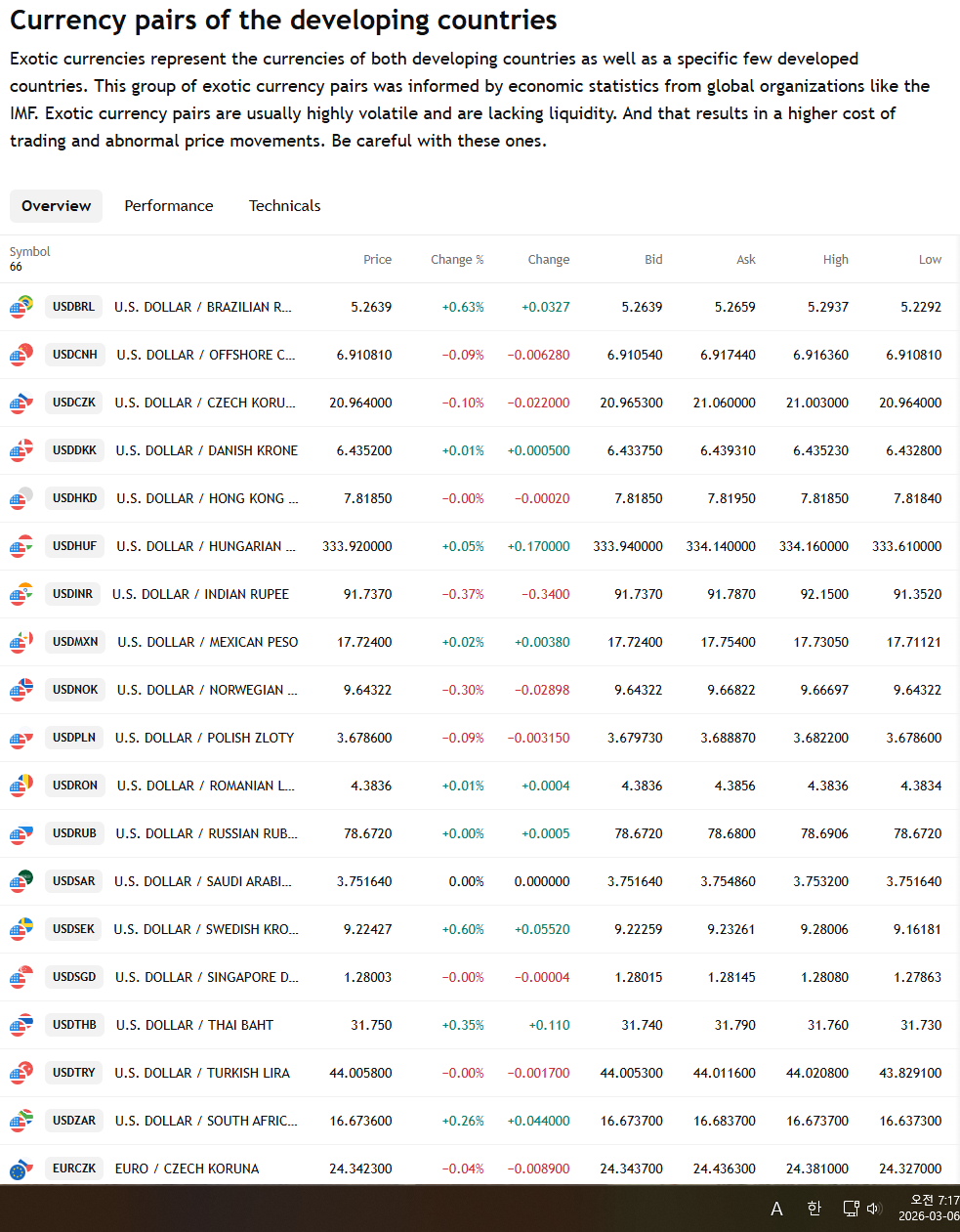Viewport: 960px width, 1232px height.
Task: Click 'U.S. DOLLAR / INDIAN RUPEE' description
Action: (200, 594)
